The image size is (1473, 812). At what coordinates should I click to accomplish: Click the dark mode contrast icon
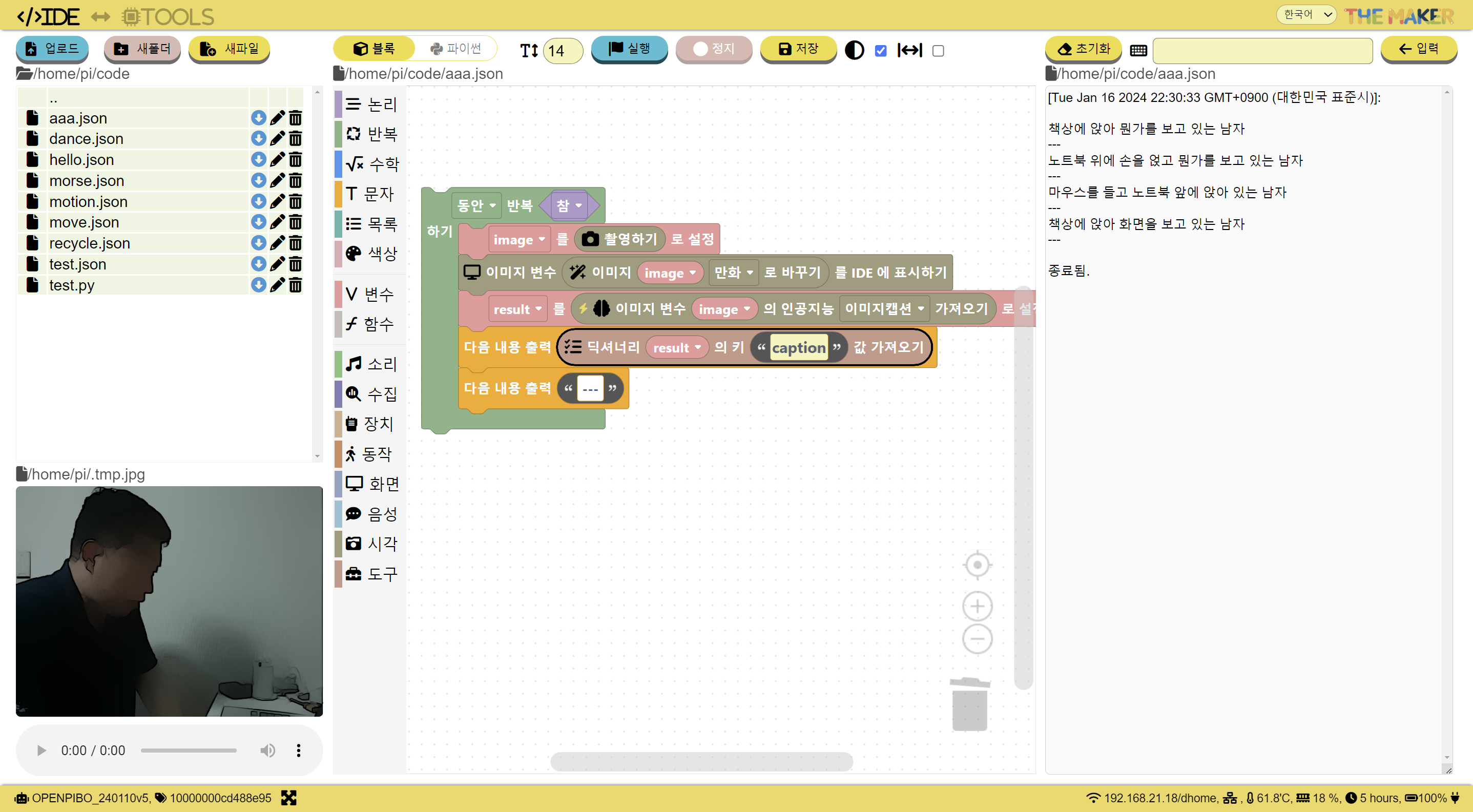[x=854, y=50]
